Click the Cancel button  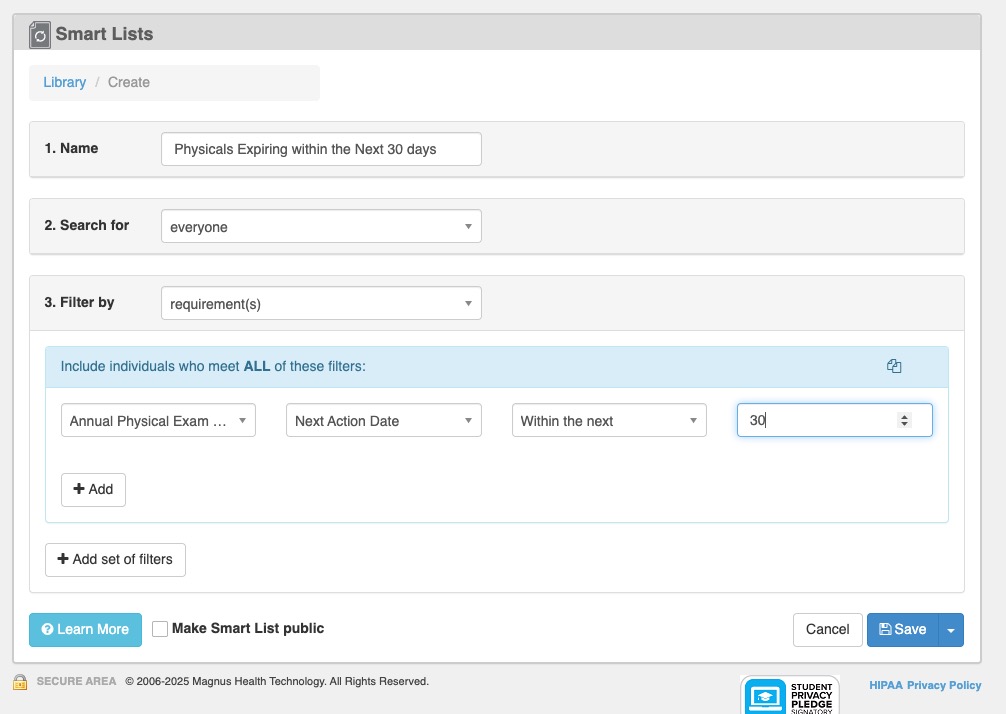[x=827, y=629]
